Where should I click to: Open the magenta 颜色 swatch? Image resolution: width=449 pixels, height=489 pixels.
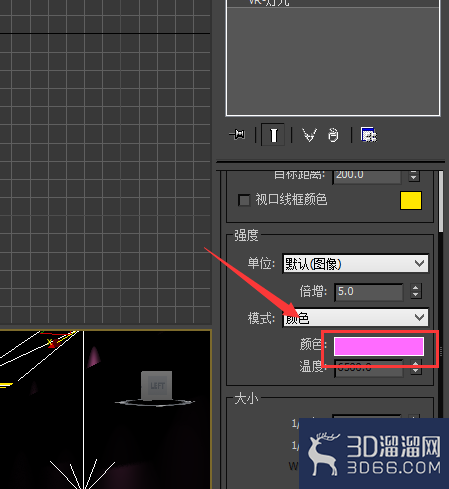tap(379, 346)
